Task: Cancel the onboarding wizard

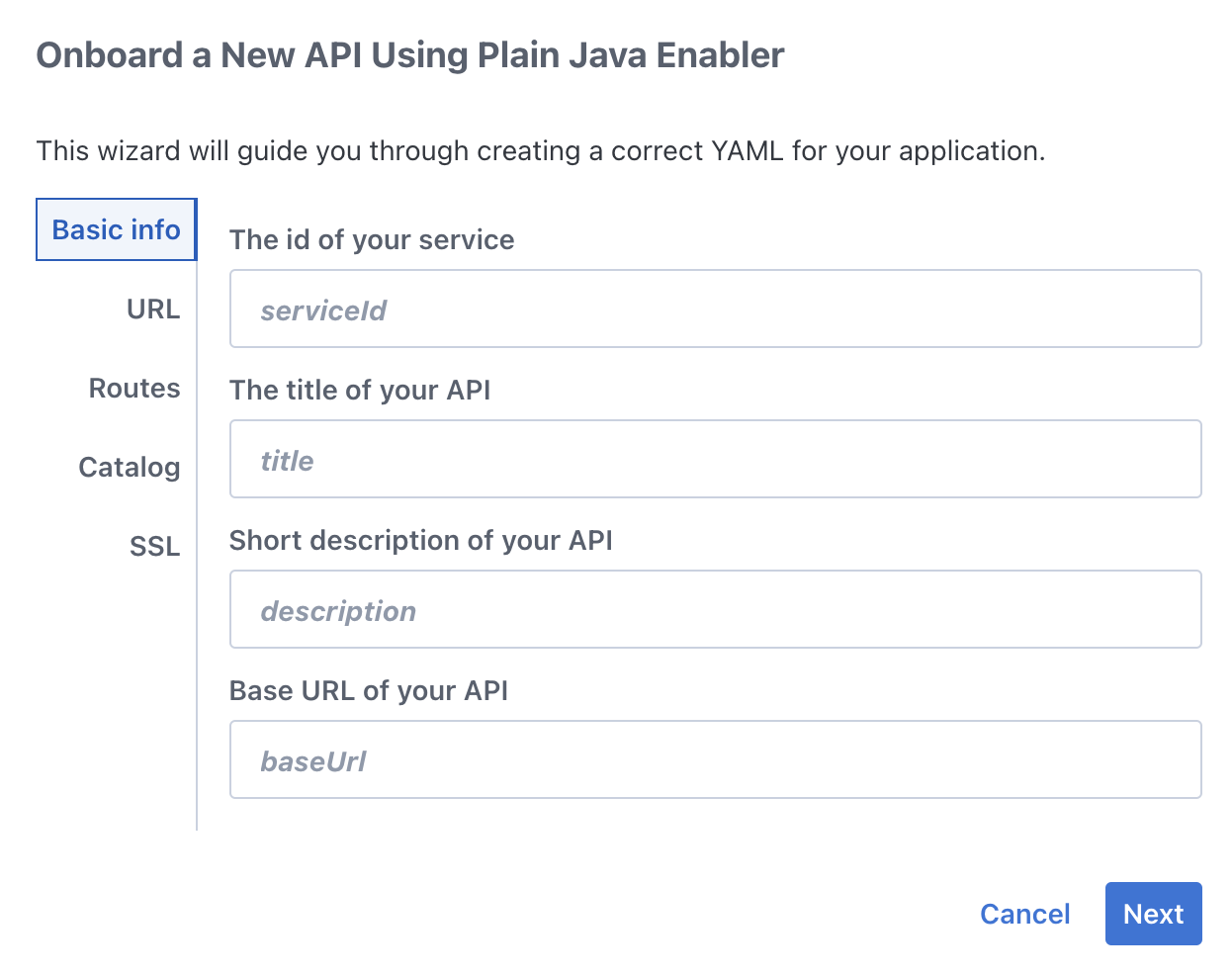Action: [1024, 914]
